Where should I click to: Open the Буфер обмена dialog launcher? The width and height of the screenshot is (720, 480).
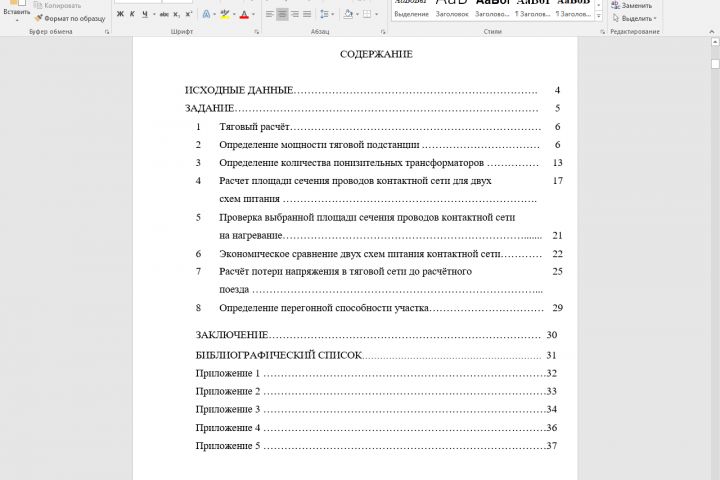[x=107, y=32]
